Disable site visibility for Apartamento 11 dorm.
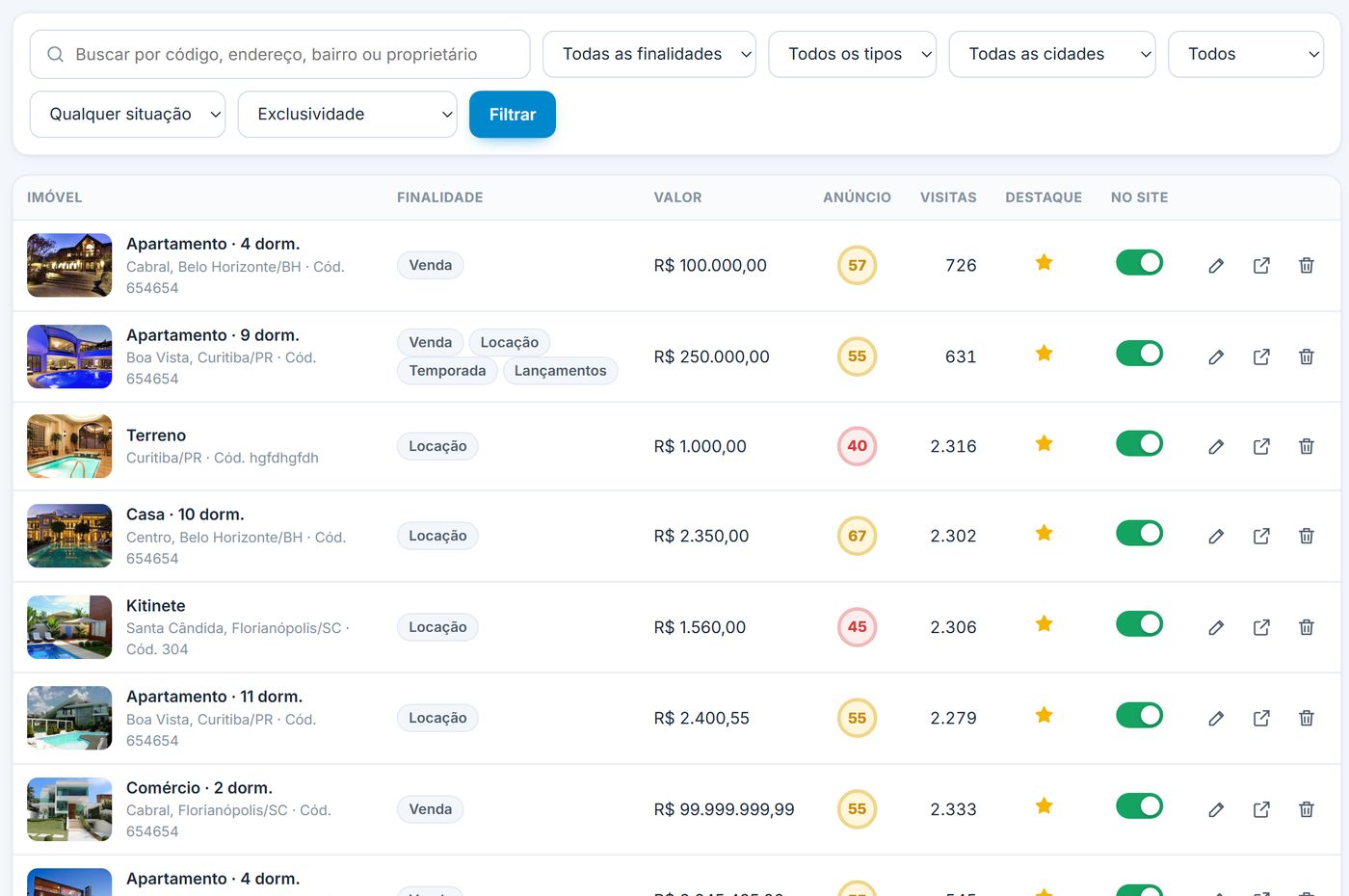Viewport: 1349px width, 896px height. (1139, 715)
